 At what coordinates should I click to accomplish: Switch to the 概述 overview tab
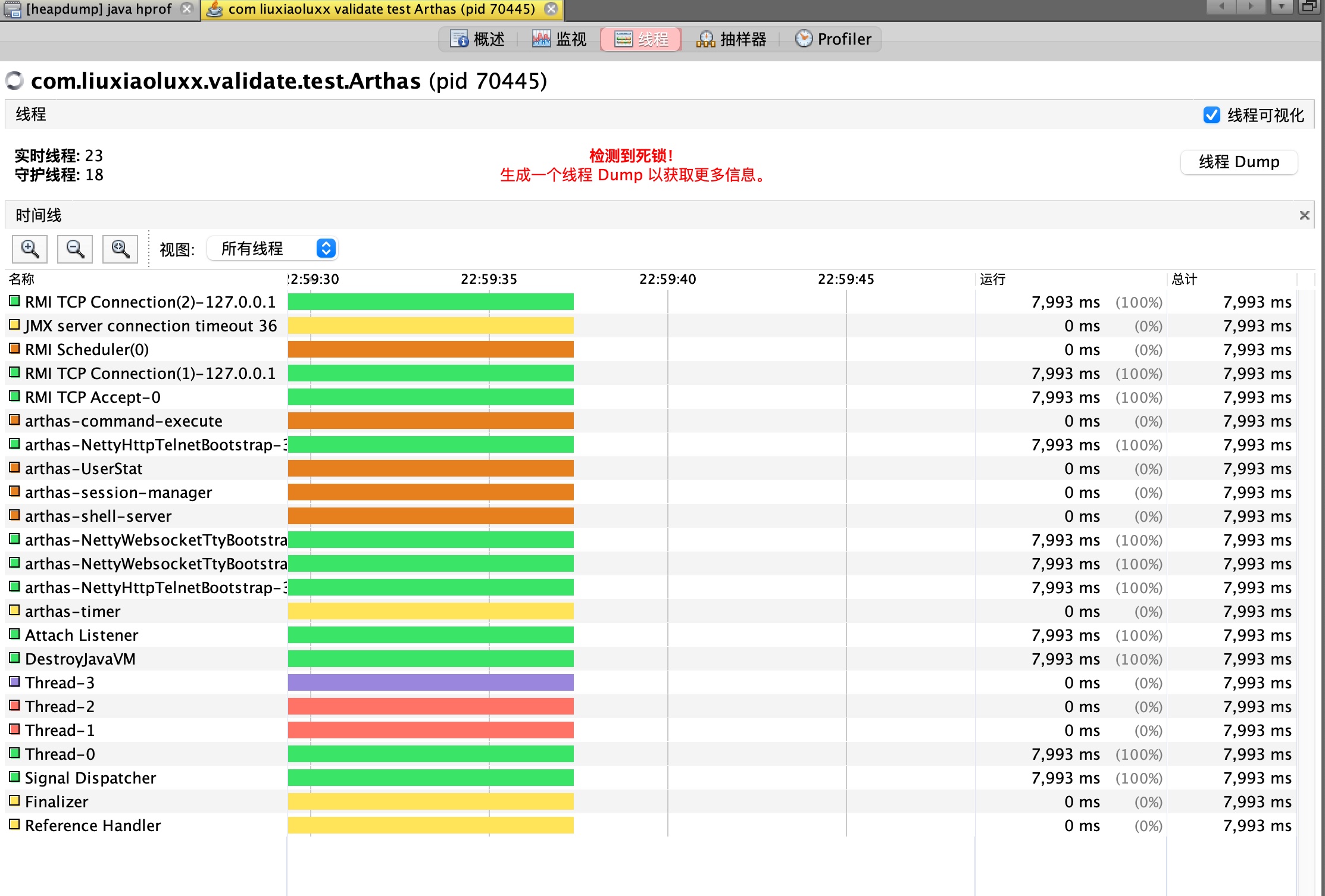coord(477,39)
